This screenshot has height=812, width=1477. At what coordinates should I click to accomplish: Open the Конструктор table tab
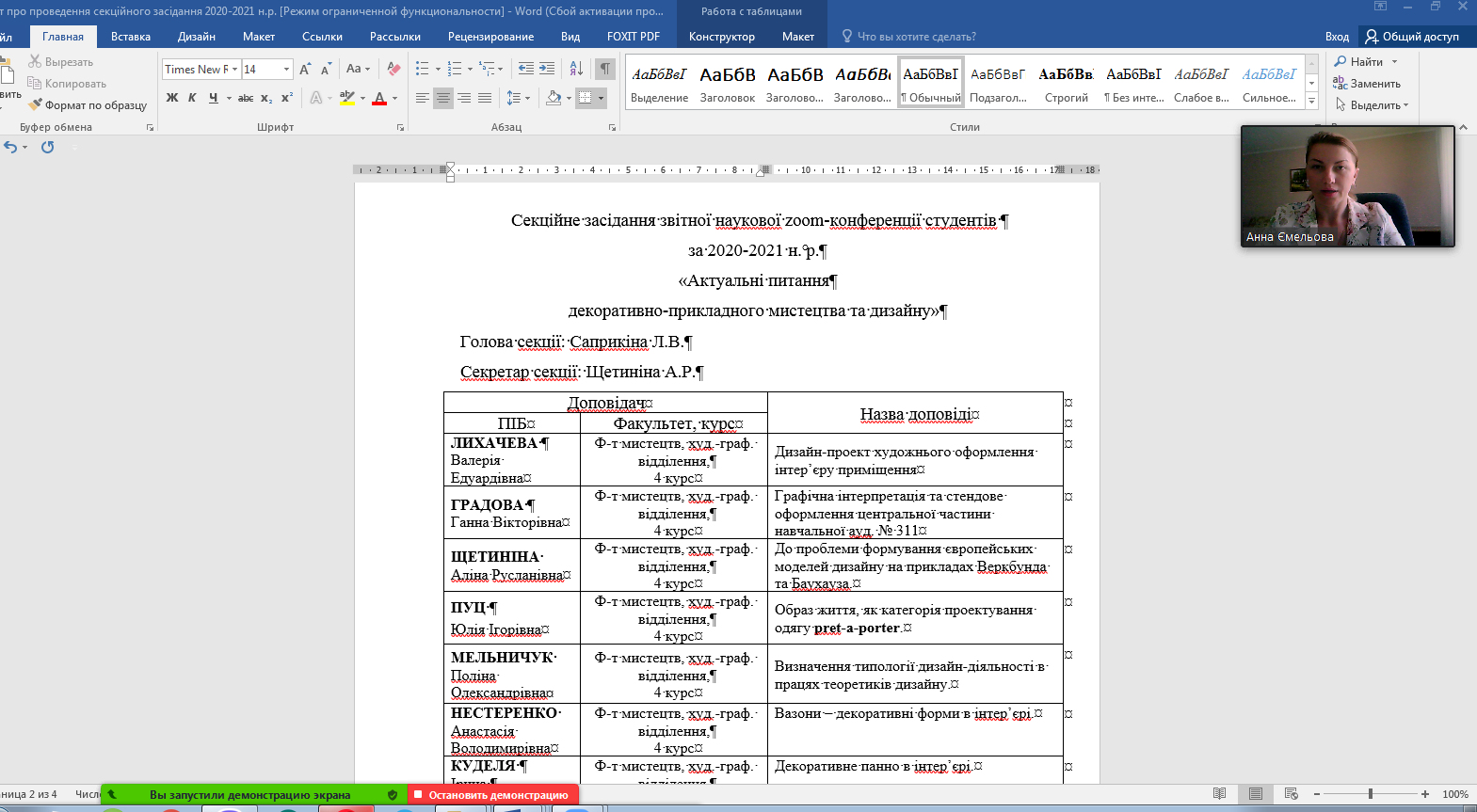pyautogui.click(x=722, y=37)
